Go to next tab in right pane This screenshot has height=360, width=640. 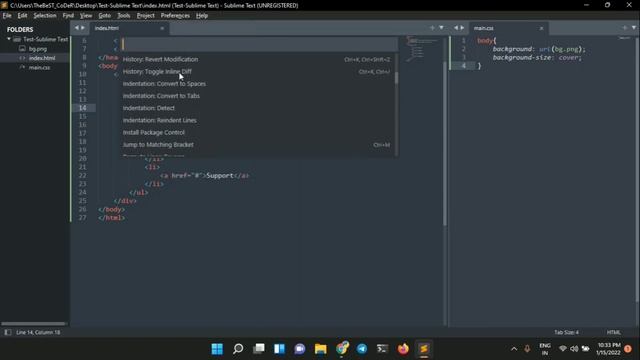(x=462, y=28)
